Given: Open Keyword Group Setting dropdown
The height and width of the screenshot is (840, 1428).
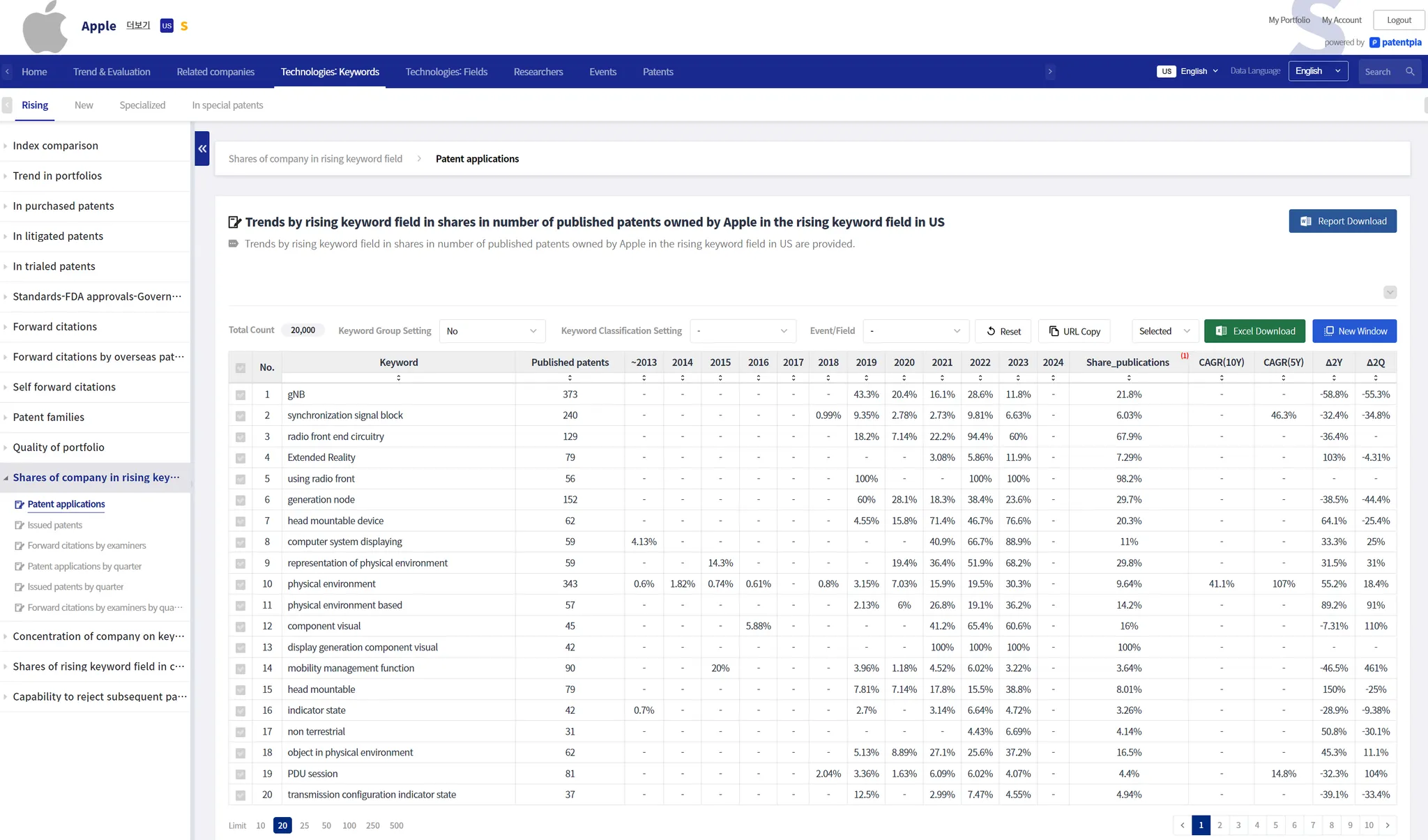Looking at the screenshot, I should 492,331.
